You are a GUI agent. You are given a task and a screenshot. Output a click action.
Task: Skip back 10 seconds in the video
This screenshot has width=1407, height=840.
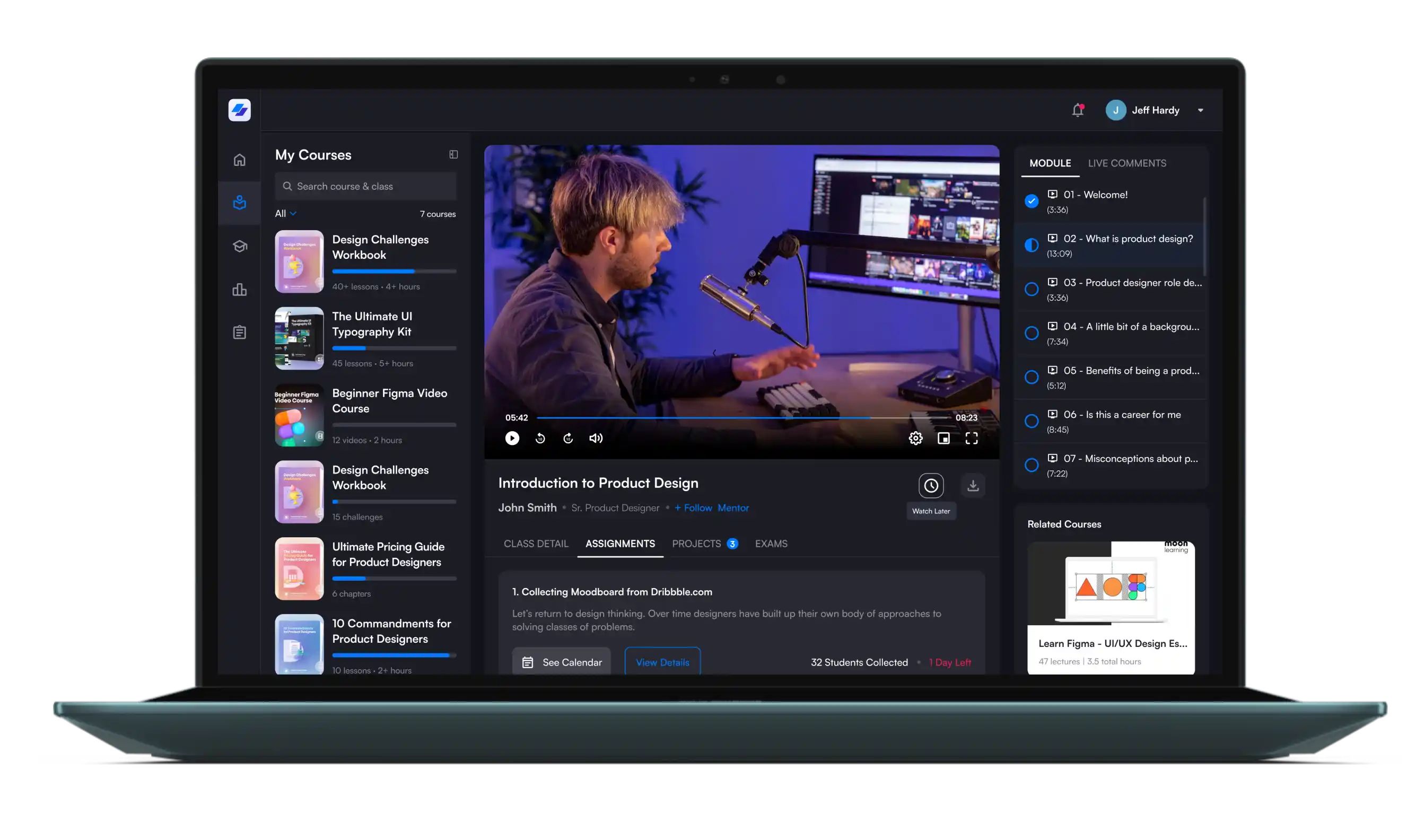pos(540,437)
